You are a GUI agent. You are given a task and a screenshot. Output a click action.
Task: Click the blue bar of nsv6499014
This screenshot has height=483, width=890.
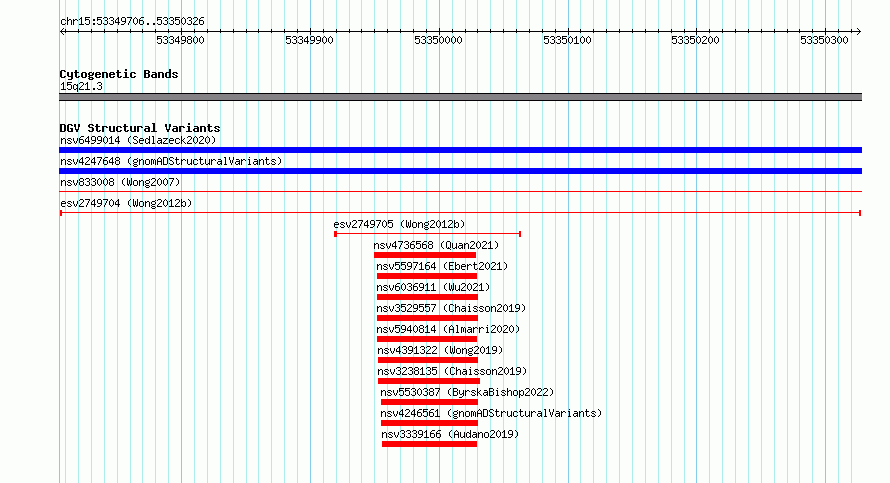coord(460,150)
